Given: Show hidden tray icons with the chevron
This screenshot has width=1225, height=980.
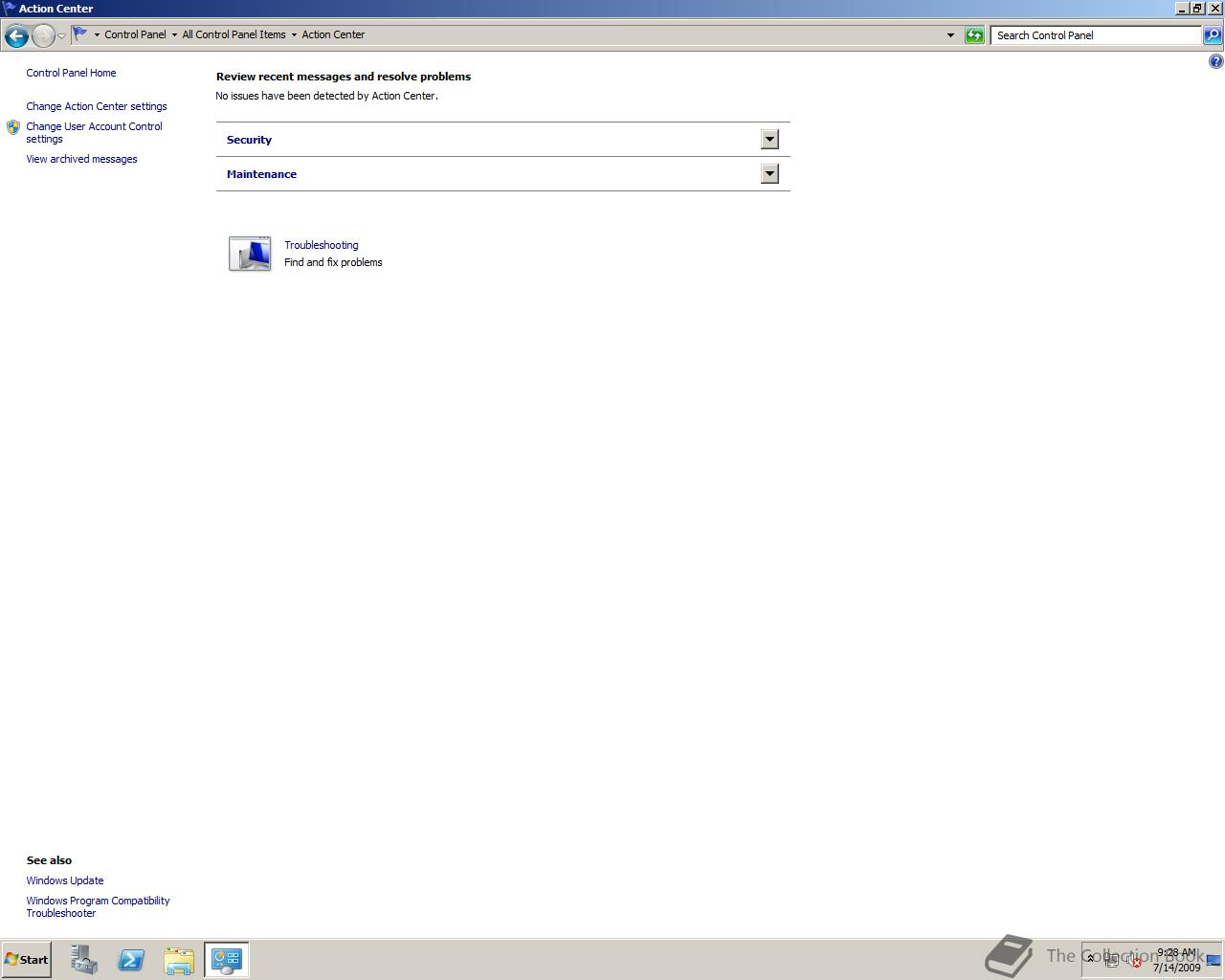Looking at the screenshot, I should [1090, 958].
